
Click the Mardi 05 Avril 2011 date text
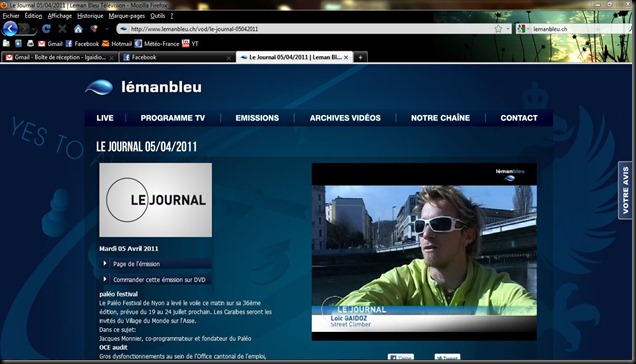coord(129,249)
